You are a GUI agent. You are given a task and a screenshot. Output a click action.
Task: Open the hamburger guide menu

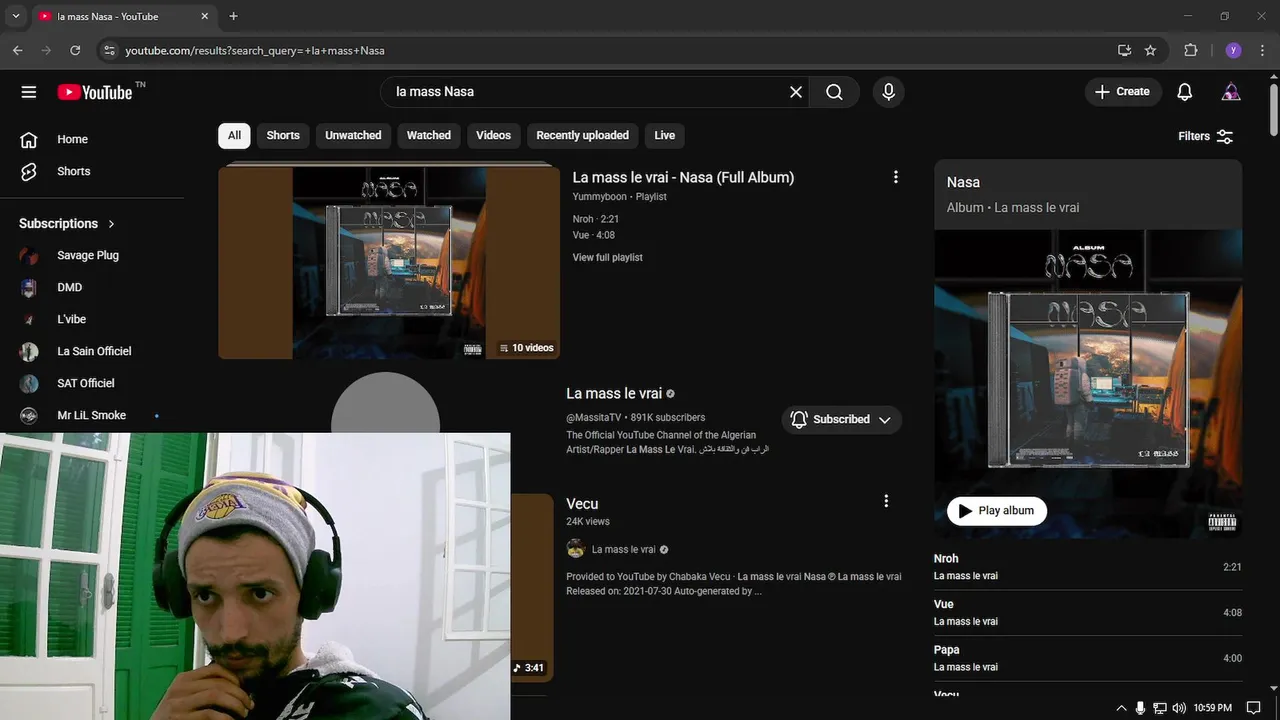[29, 92]
